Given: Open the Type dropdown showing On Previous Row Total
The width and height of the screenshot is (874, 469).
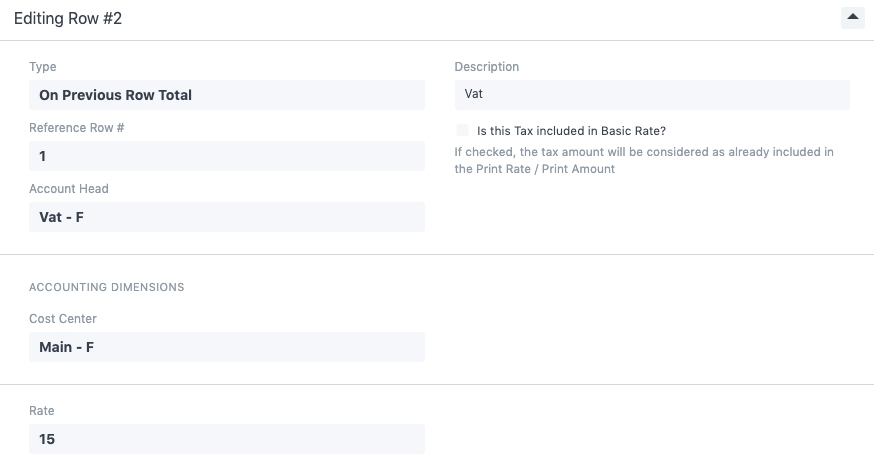Looking at the screenshot, I should 226,95.
